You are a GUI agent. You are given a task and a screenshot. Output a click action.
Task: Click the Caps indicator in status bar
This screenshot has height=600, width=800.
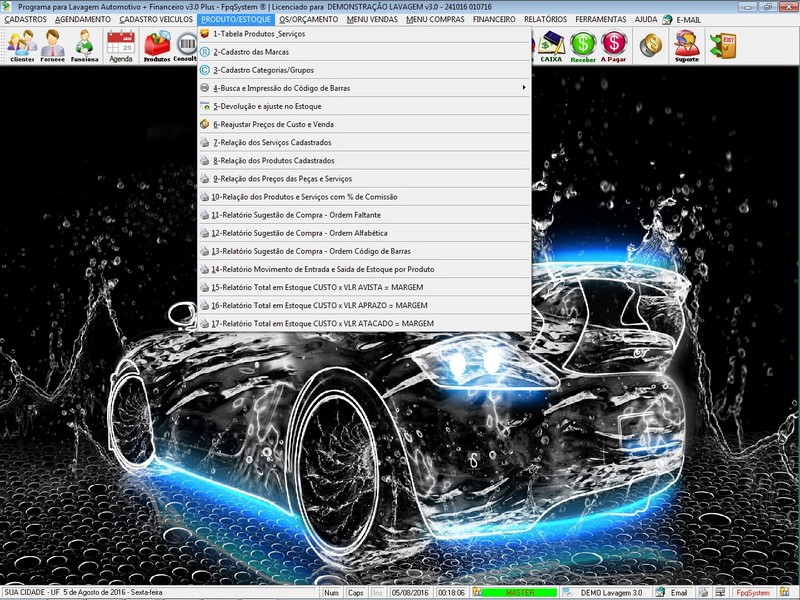[x=355, y=592]
